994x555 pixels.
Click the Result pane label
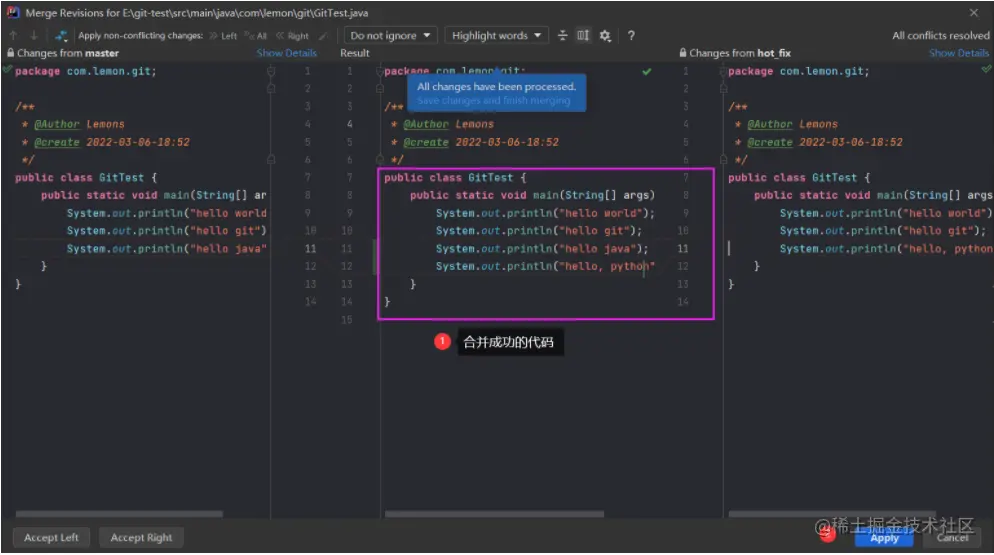point(354,53)
